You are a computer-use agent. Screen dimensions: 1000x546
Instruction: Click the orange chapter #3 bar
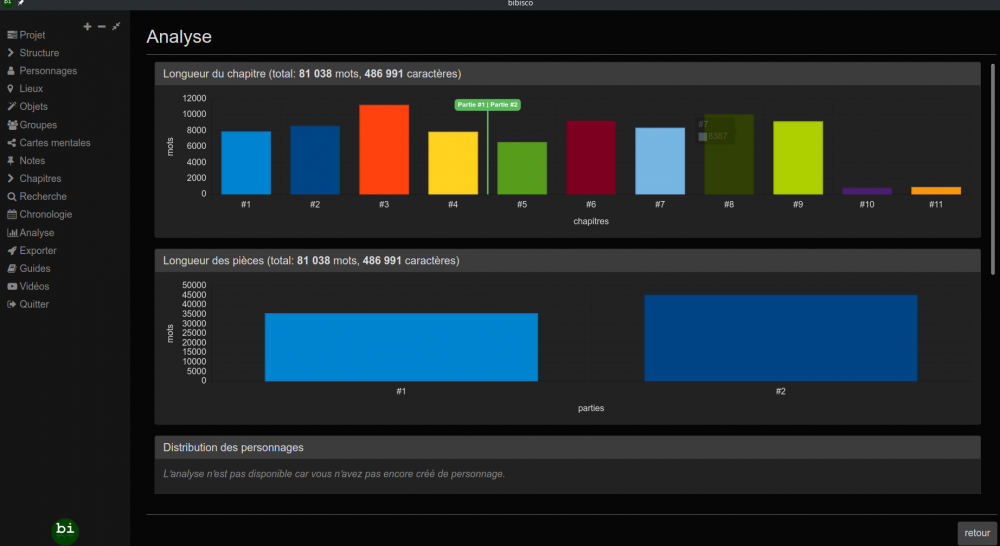point(384,149)
